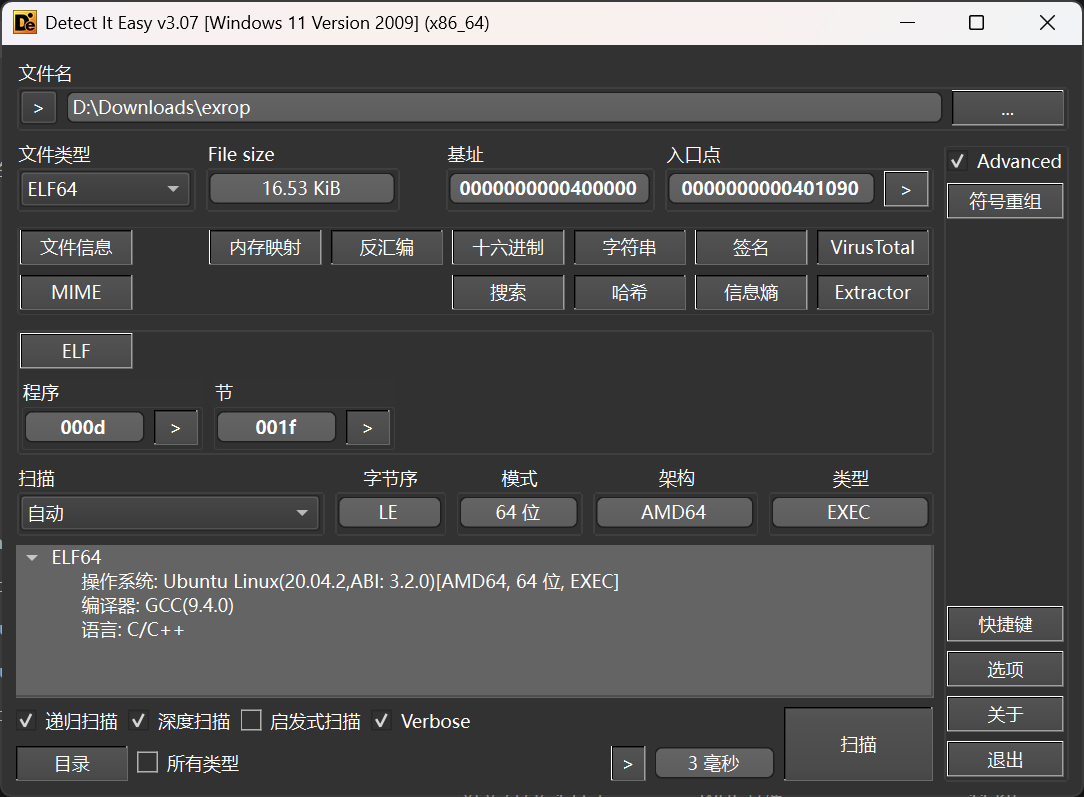Open the Extractor button

(x=872, y=293)
